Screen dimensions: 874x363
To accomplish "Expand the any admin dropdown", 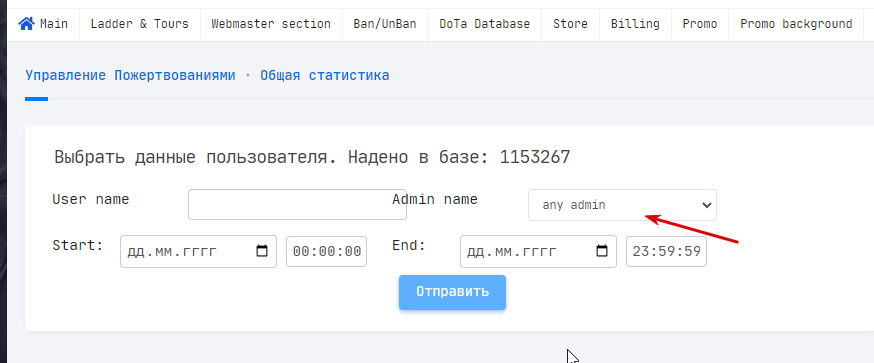I will (622, 205).
